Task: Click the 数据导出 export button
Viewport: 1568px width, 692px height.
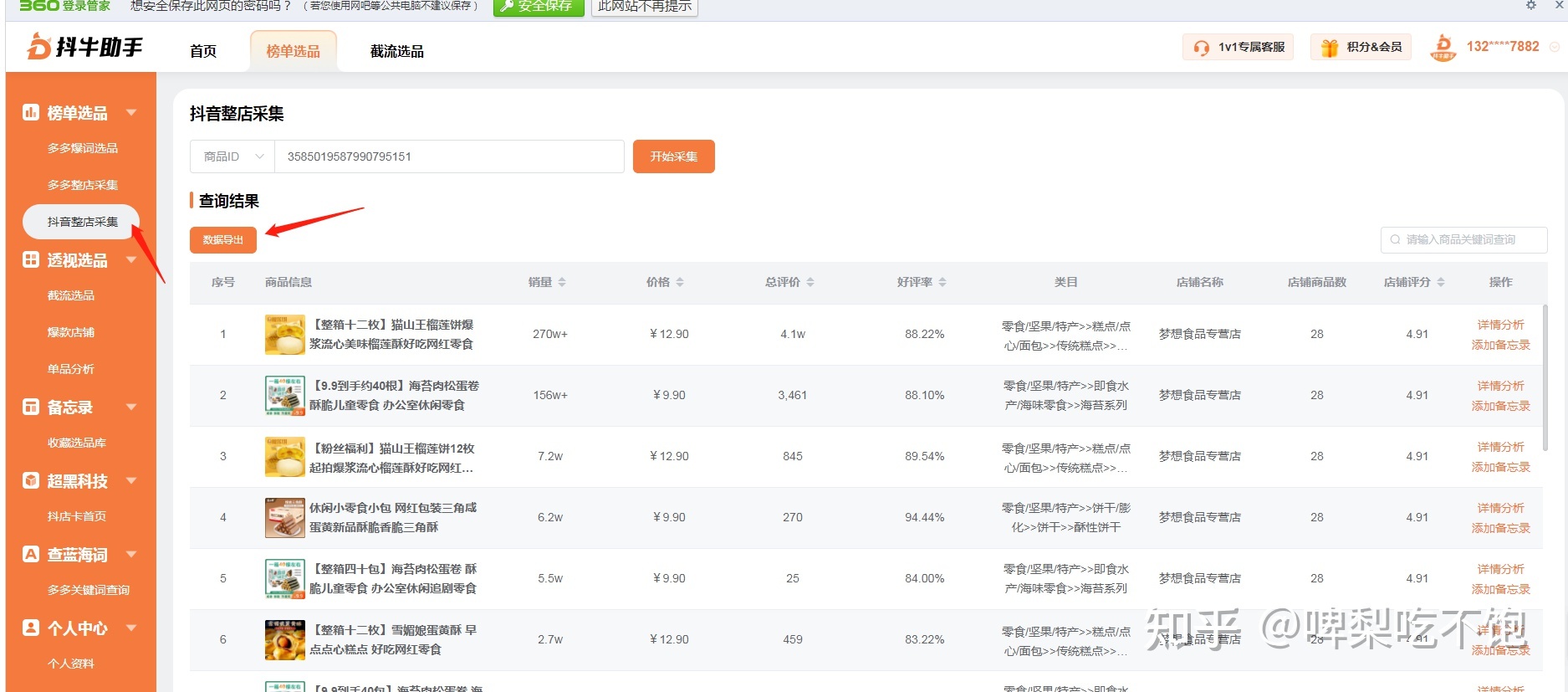Action: (x=223, y=239)
